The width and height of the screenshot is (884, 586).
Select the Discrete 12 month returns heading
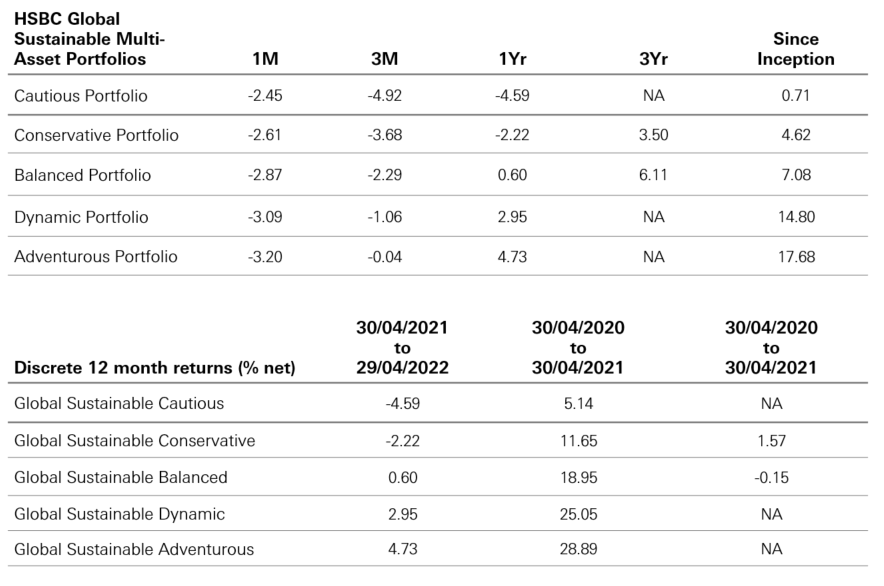(x=155, y=367)
